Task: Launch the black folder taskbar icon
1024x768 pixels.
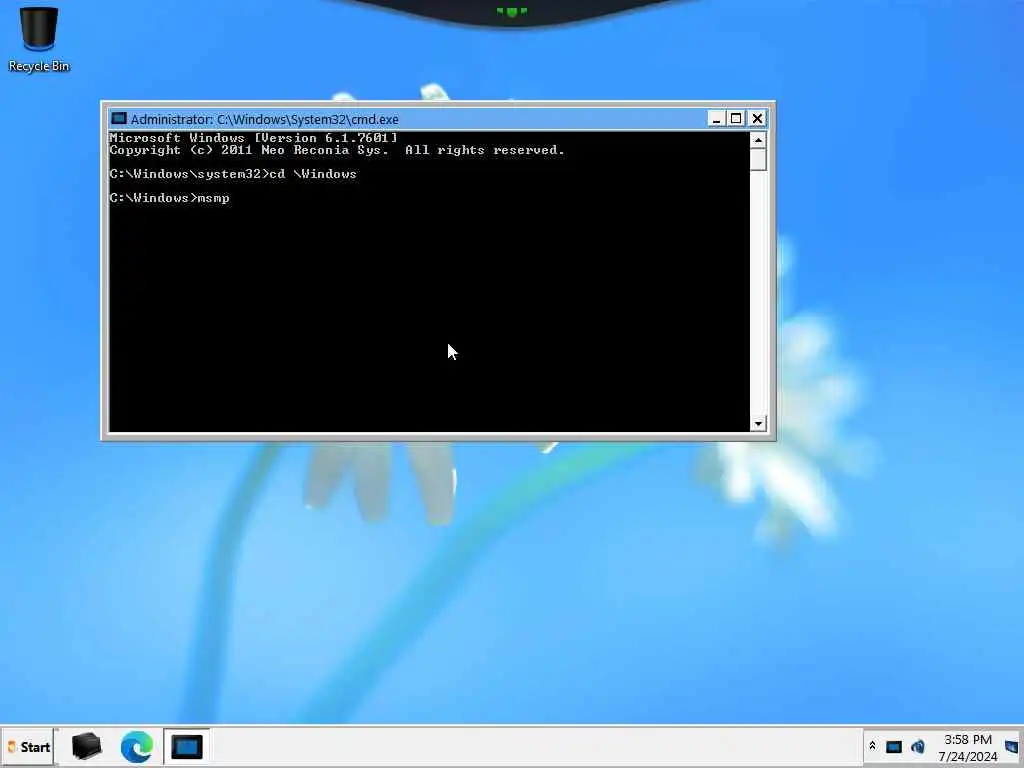Action: [86, 746]
